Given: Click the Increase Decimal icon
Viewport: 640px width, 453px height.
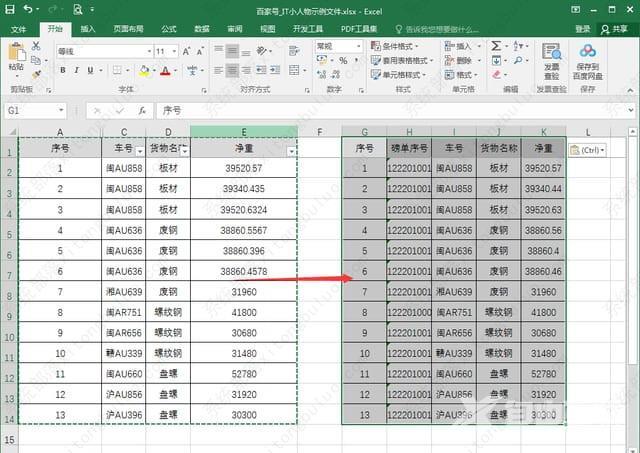Looking at the screenshot, I should tap(321, 74).
